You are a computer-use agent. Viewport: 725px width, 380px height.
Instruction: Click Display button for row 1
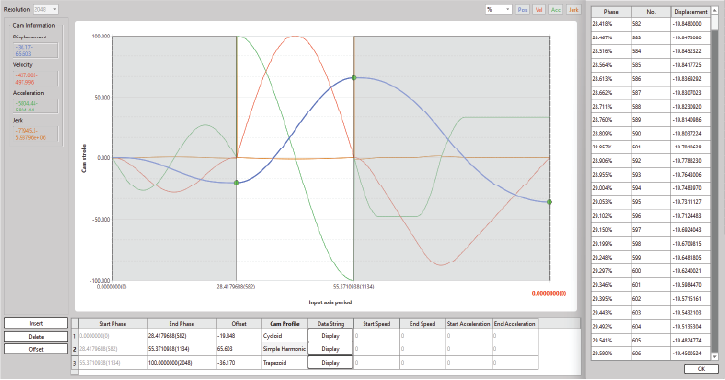(x=330, y=336)
